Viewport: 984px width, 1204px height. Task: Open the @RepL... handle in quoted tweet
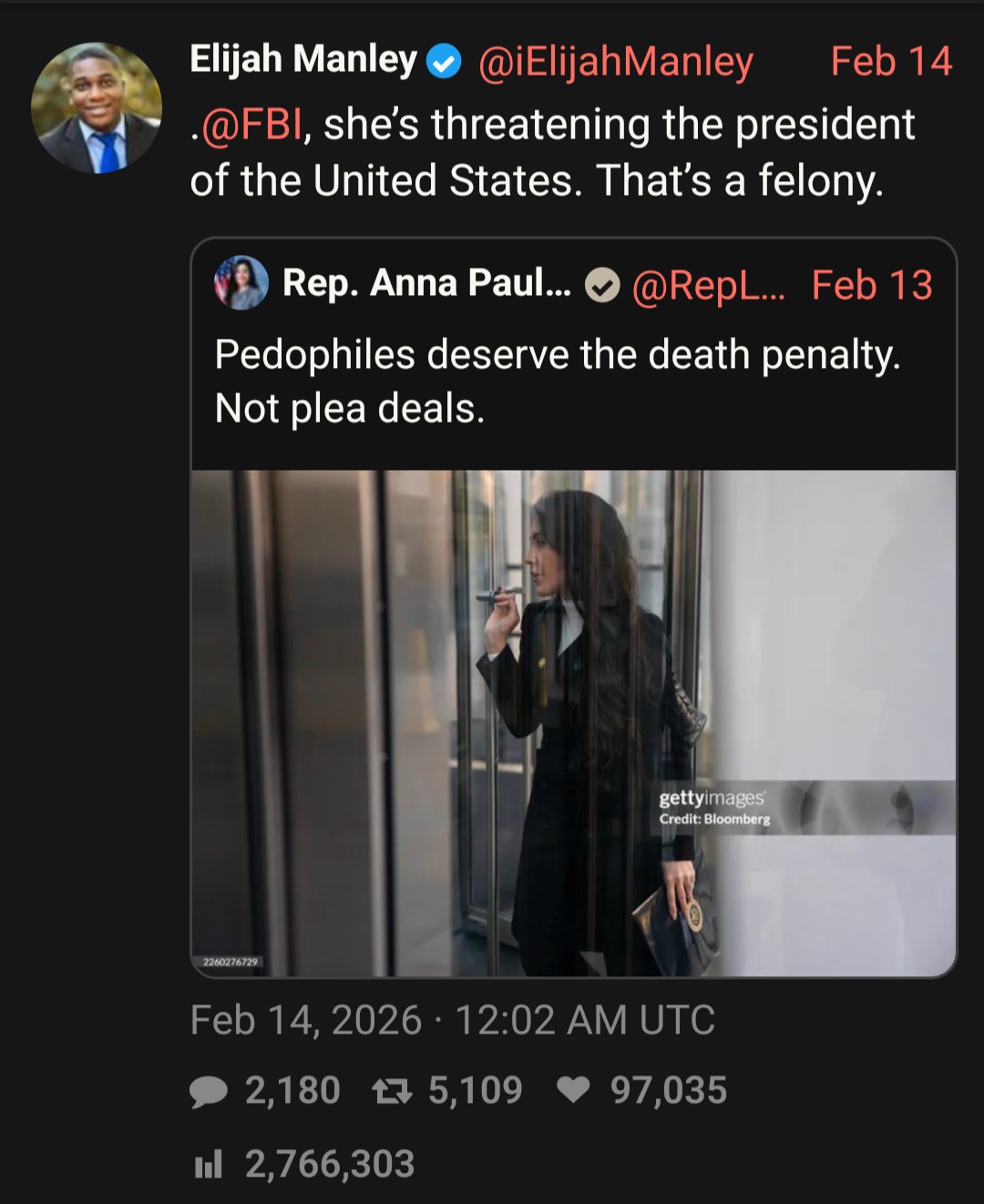click(707, 286)
